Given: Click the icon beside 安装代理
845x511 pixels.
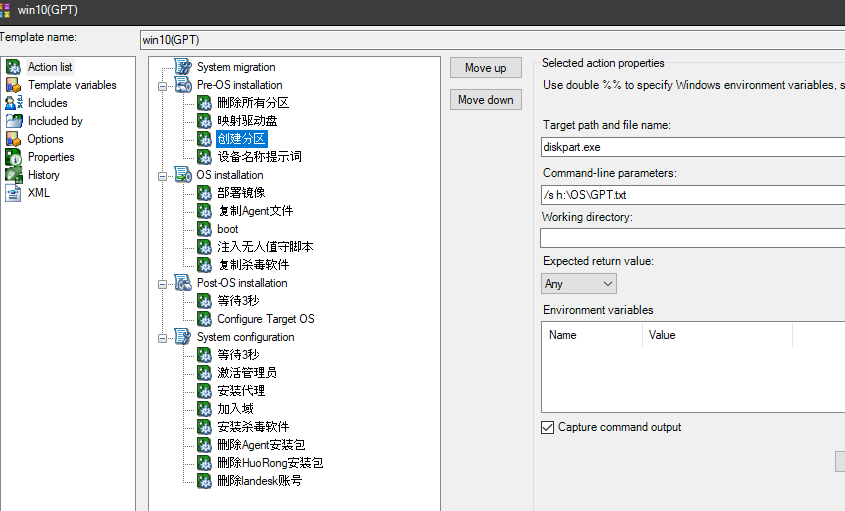Looking at the screenshot, I should (x=204, y=391).
